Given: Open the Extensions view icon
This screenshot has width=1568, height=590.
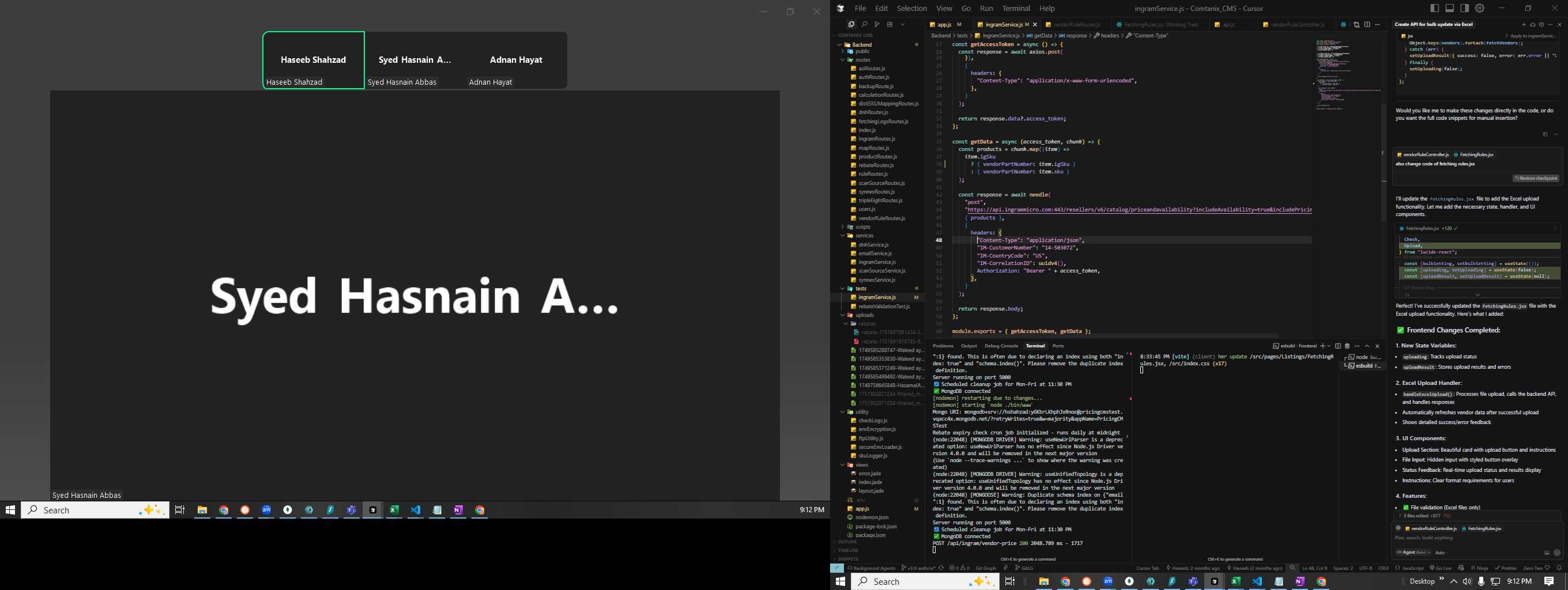Looking at the screenshot, I should 889,24.
